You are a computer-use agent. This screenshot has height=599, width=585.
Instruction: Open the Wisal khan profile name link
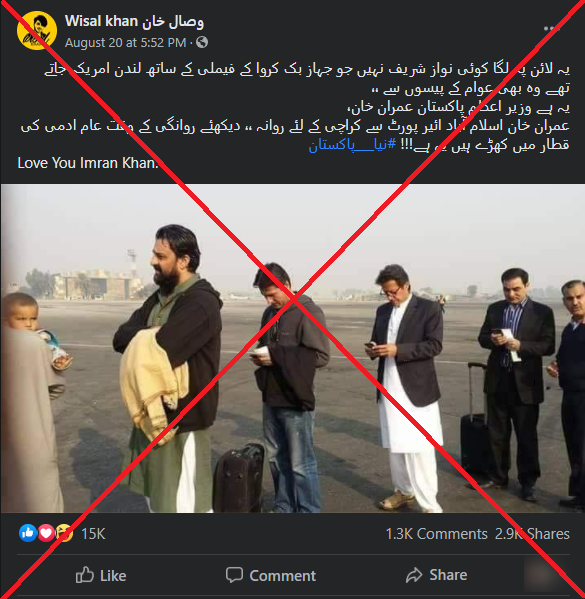pyautogui.click(x=134, y=21)
